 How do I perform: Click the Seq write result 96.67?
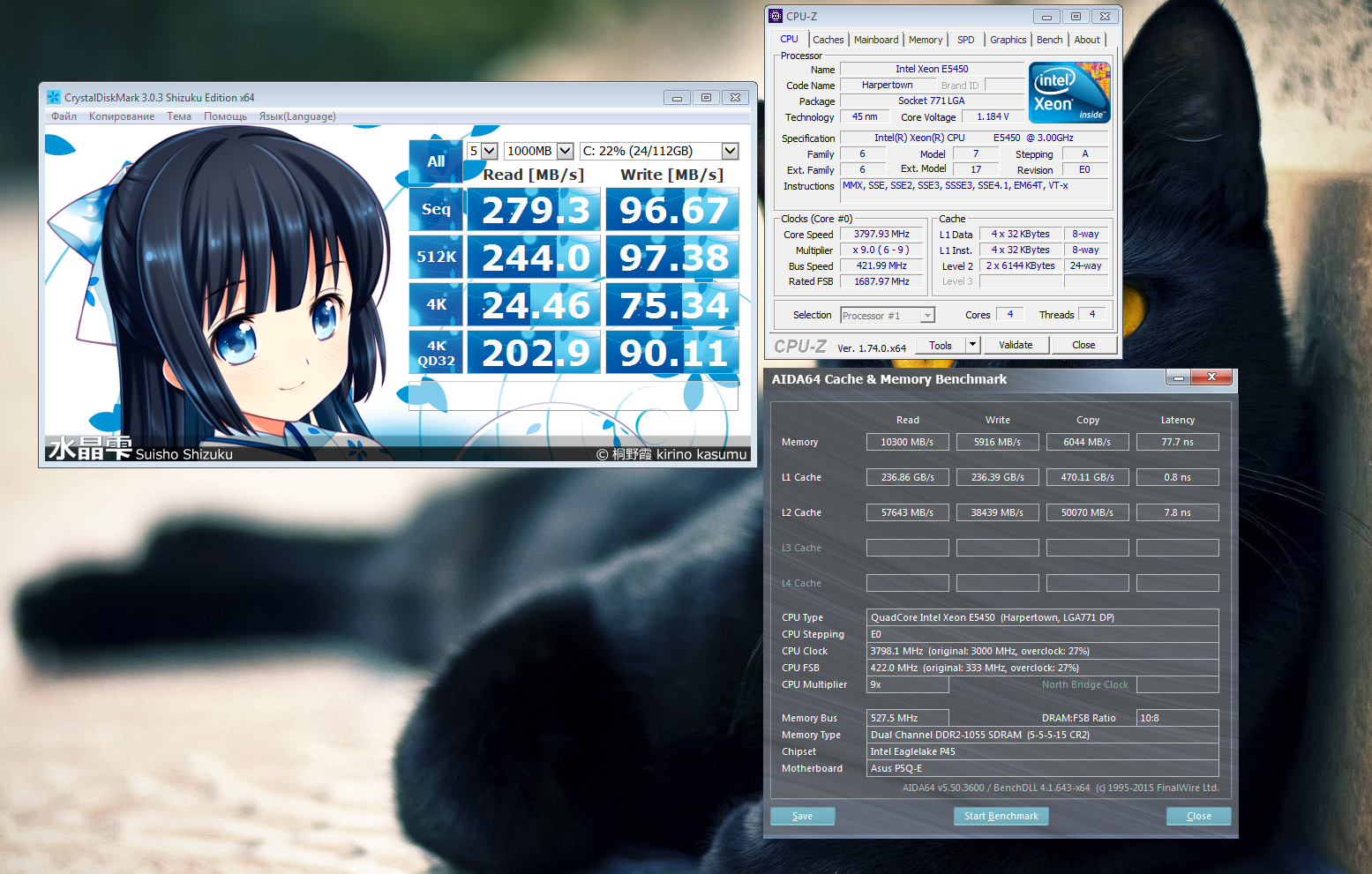[x=672, y=209]
